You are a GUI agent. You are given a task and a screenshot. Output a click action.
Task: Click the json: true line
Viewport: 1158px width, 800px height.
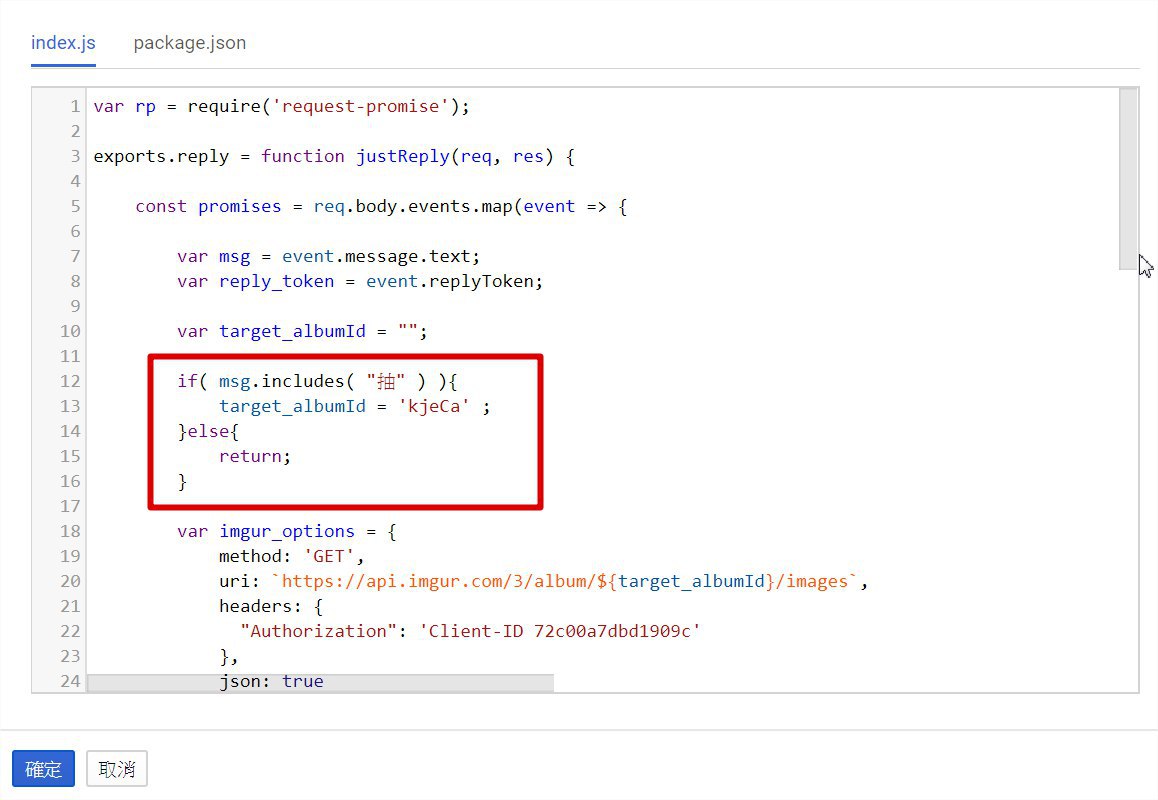pos(271,681)
